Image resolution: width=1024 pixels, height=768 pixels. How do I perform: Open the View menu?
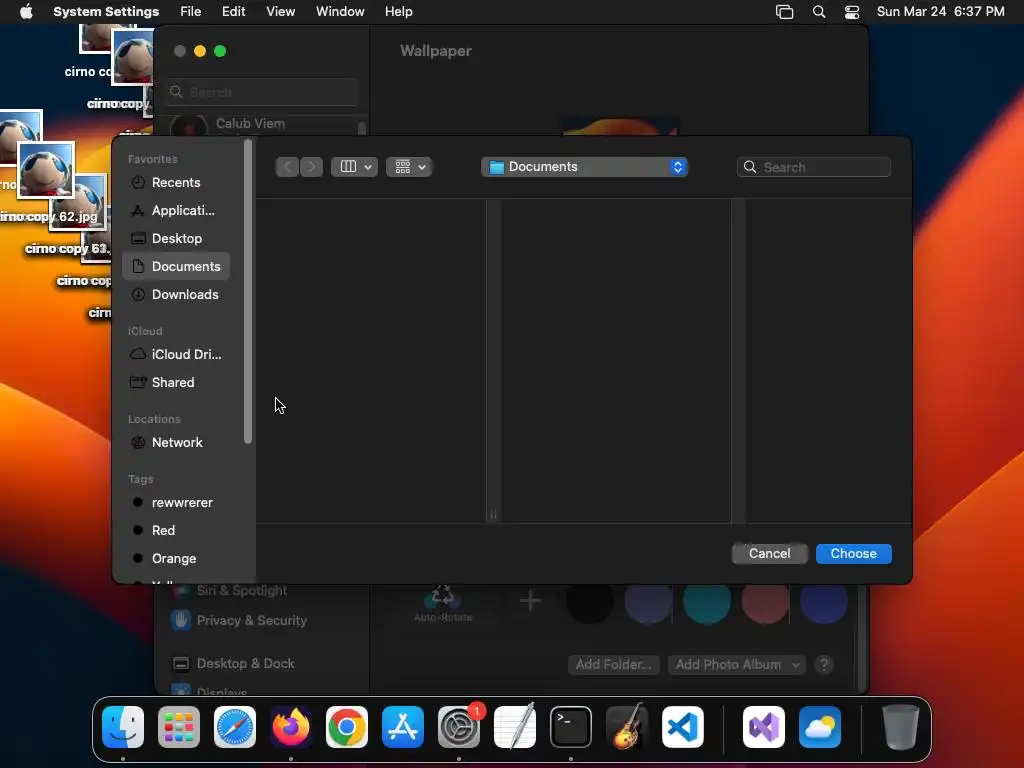(281, 12)
